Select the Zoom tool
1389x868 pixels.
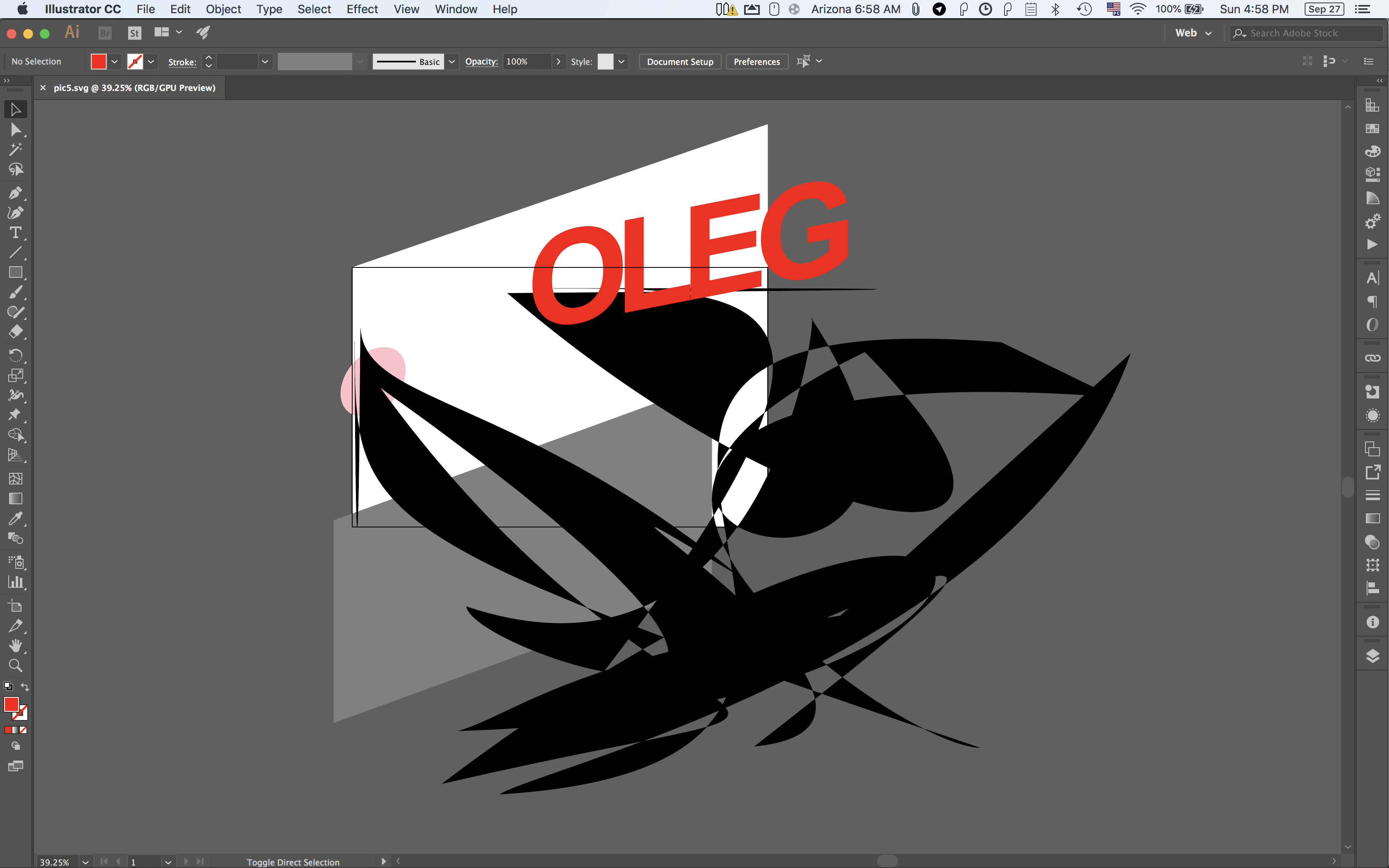click(x=15, y=666)
